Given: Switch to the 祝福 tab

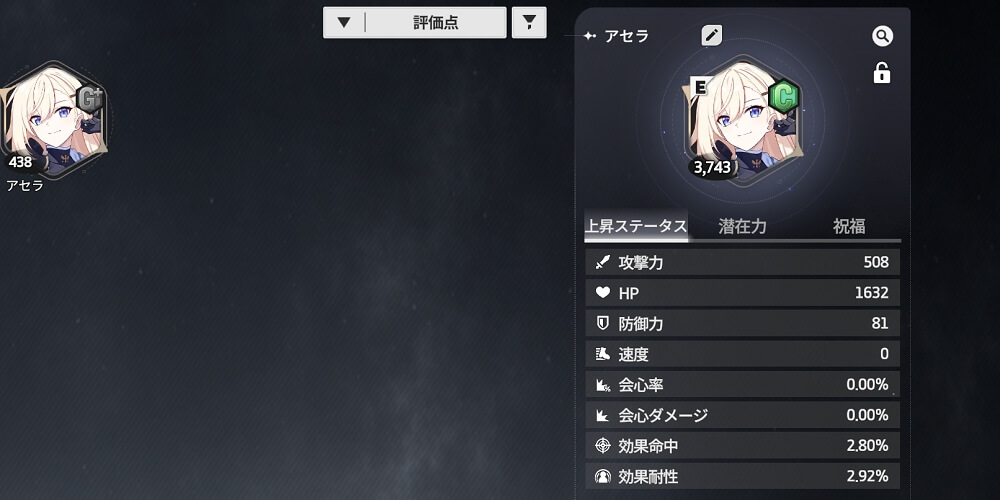Looking at the screenshot, I should click(x=849, y=226).
